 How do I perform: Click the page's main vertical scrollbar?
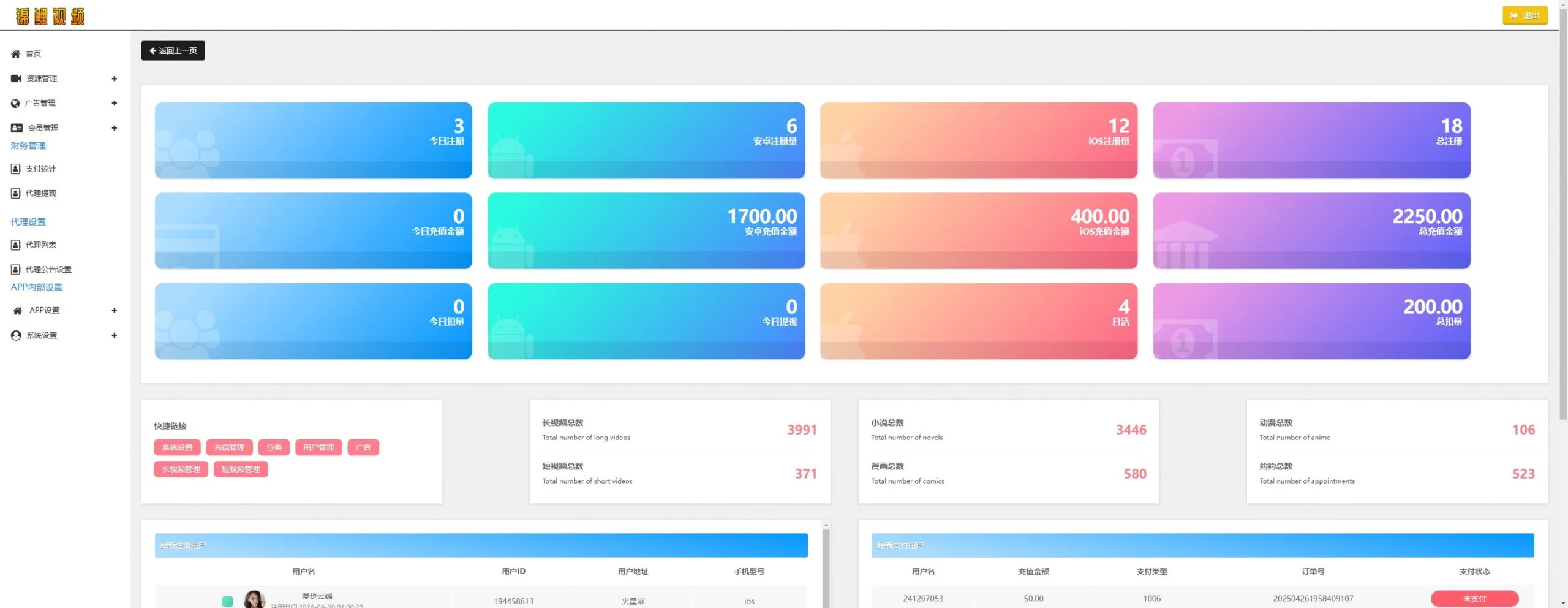tap(1563, 215)
